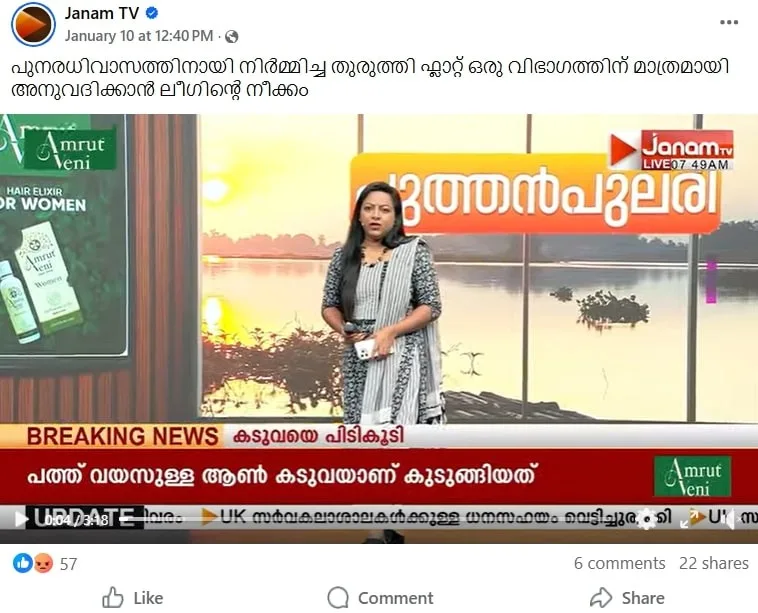758x613 pixels.
Task: Expand the video to fullscreen
Action: [x=686, y=519]
